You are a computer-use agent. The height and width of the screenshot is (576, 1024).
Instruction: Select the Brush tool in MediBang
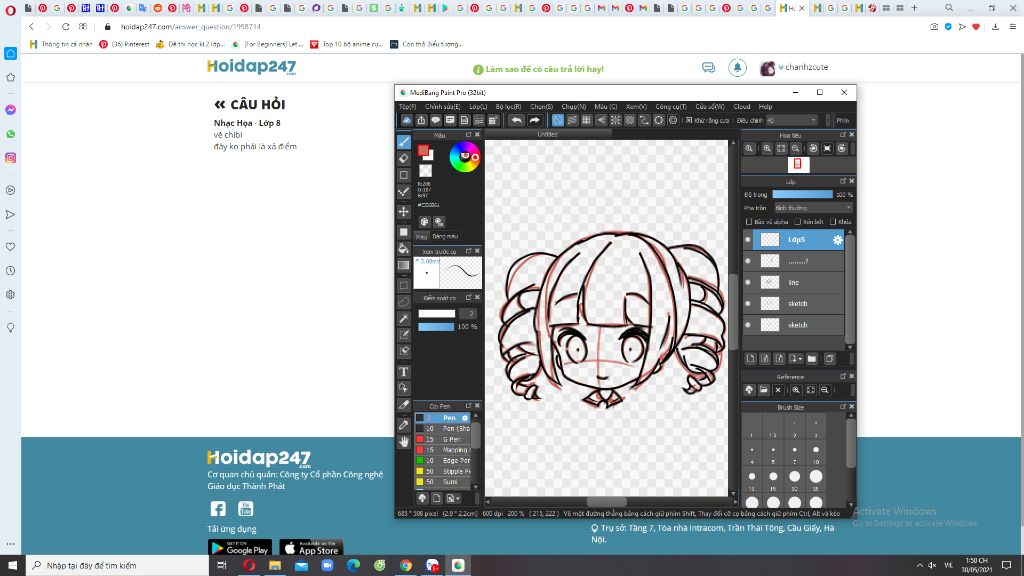(x=404, y=142)
